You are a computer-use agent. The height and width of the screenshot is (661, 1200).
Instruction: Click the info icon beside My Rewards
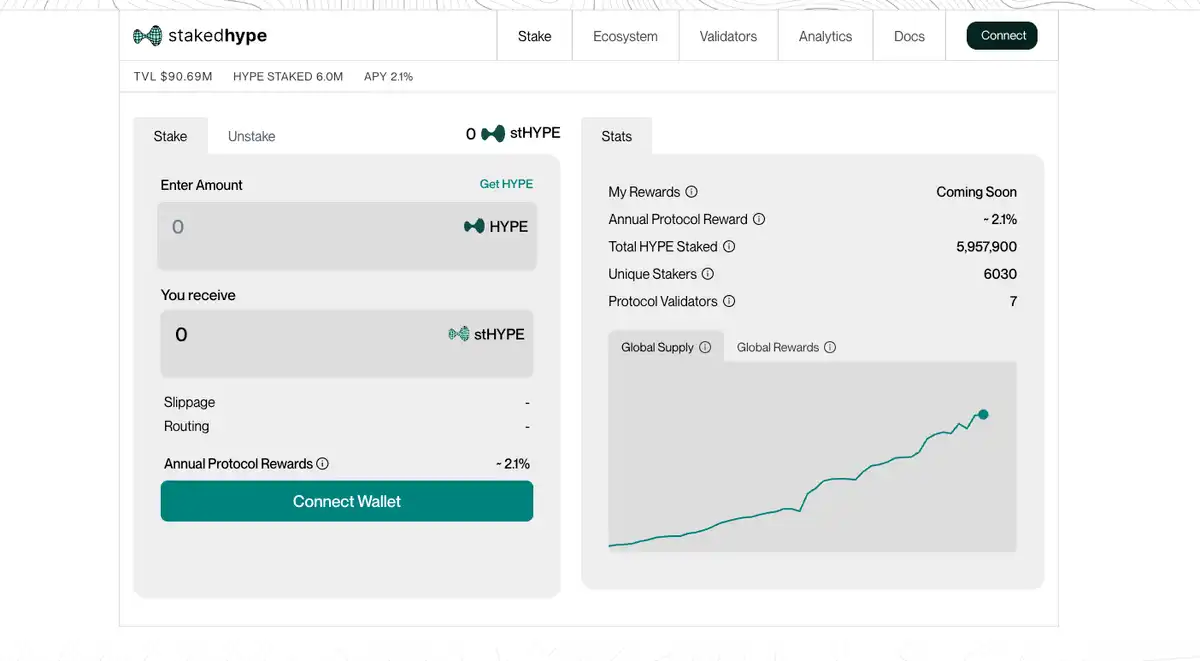pyautogui.click(x=691, y=192)
